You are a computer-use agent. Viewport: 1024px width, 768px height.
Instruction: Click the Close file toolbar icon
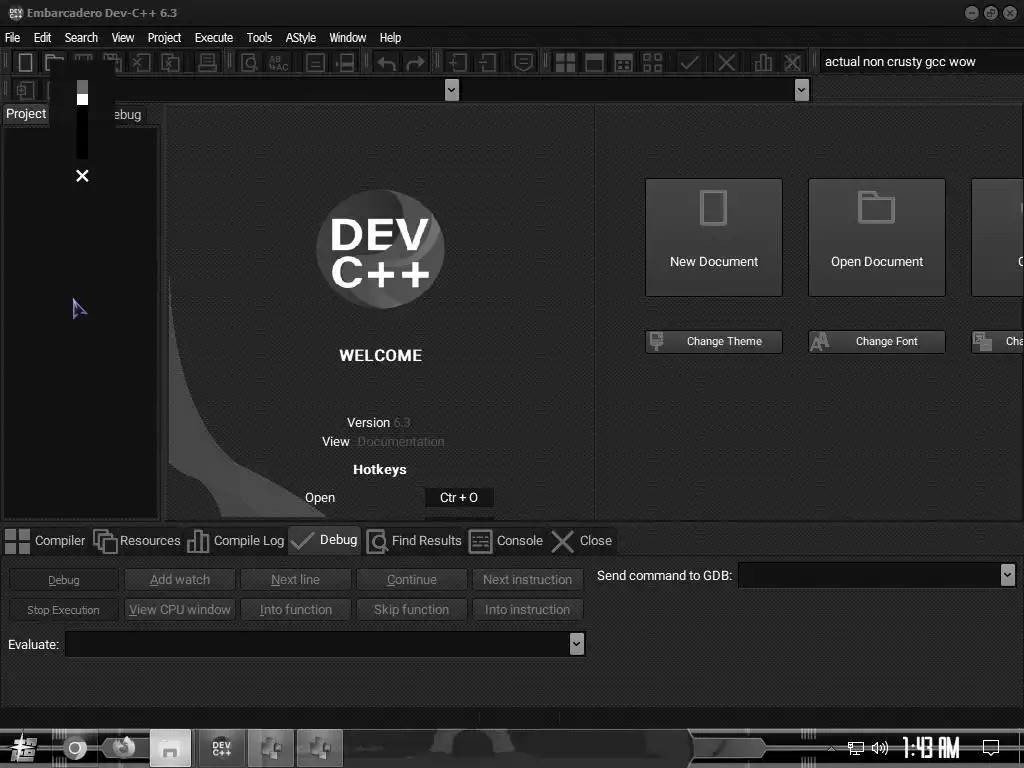[x=141, y=63]
